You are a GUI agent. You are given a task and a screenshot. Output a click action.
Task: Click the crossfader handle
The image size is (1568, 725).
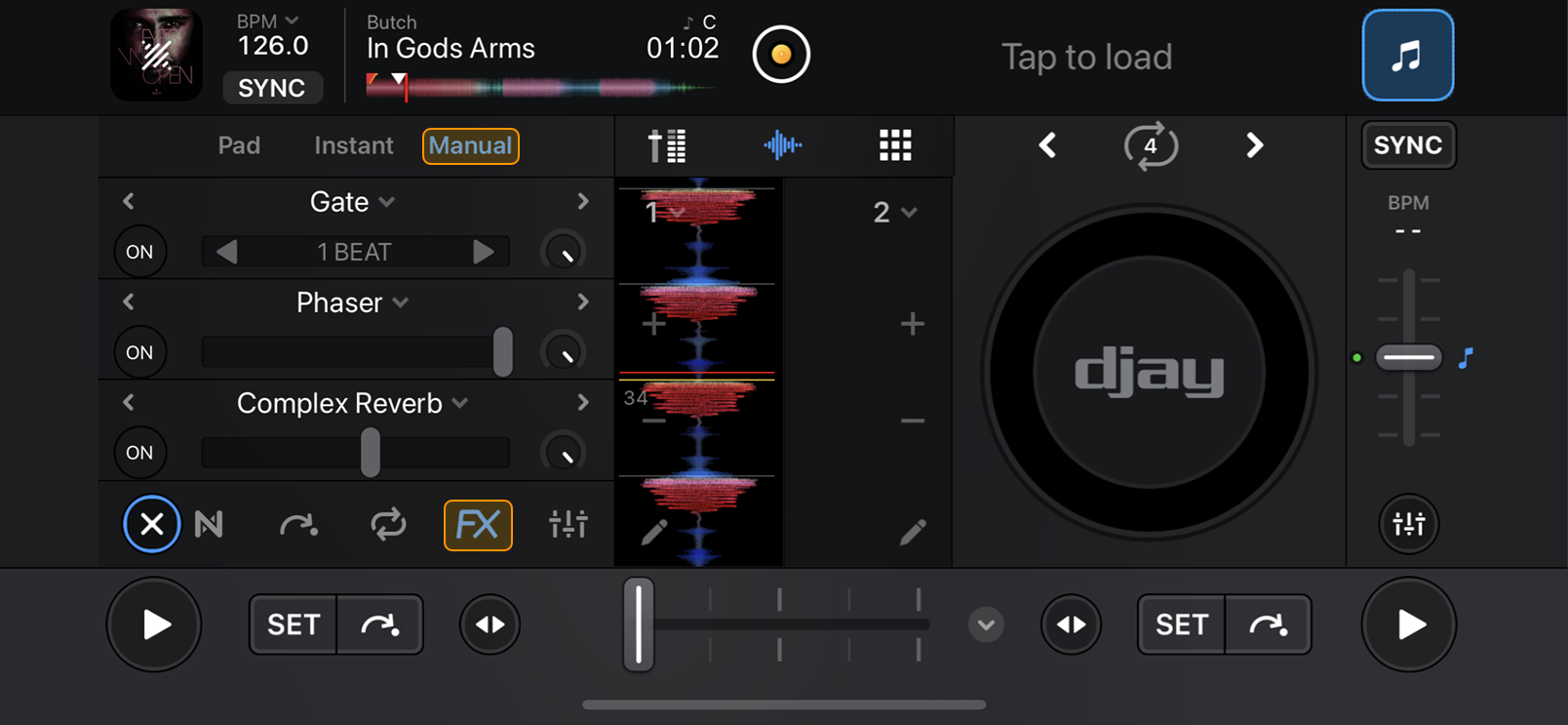639,624
